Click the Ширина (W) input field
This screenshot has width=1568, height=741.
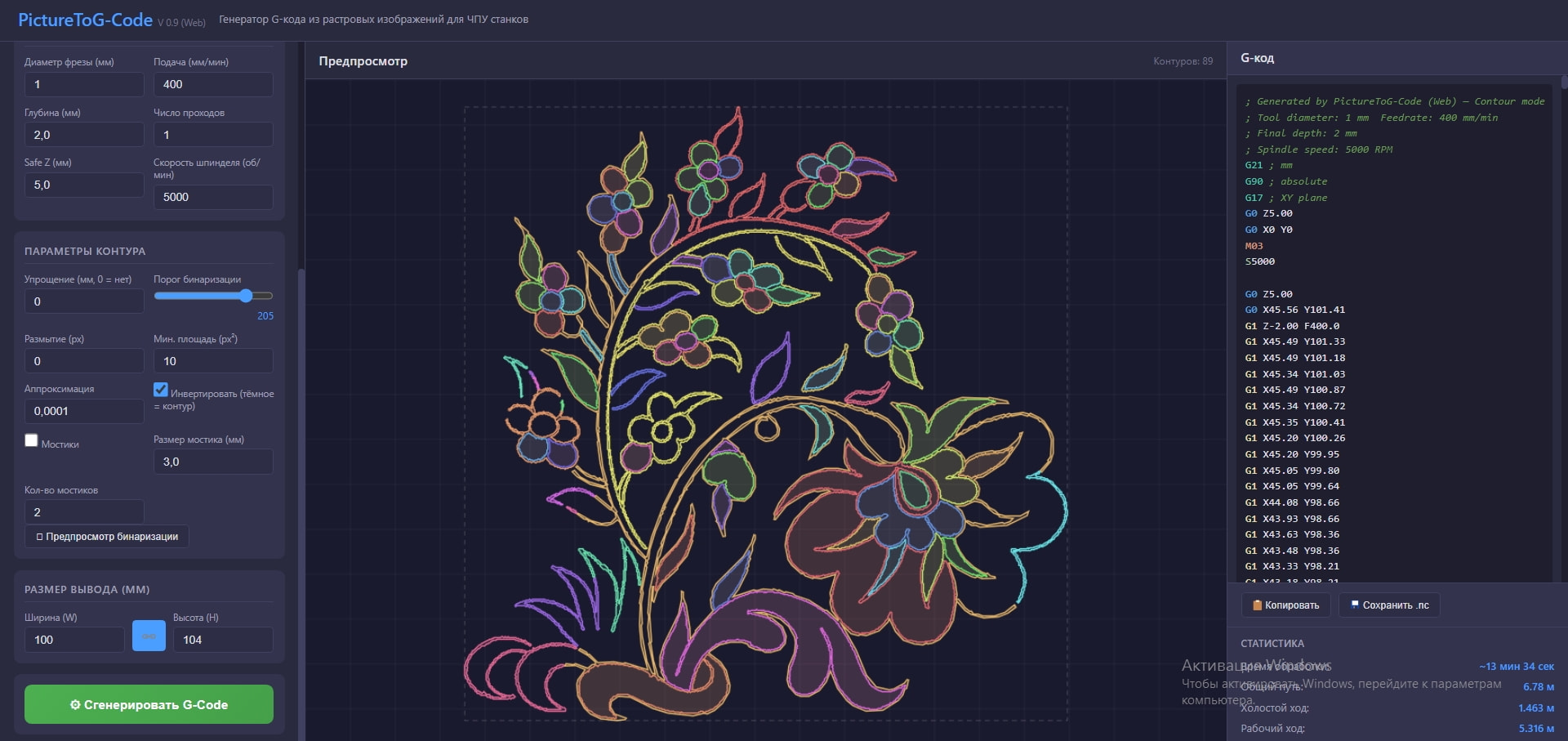pyautogui.click(x=74, y=640)
